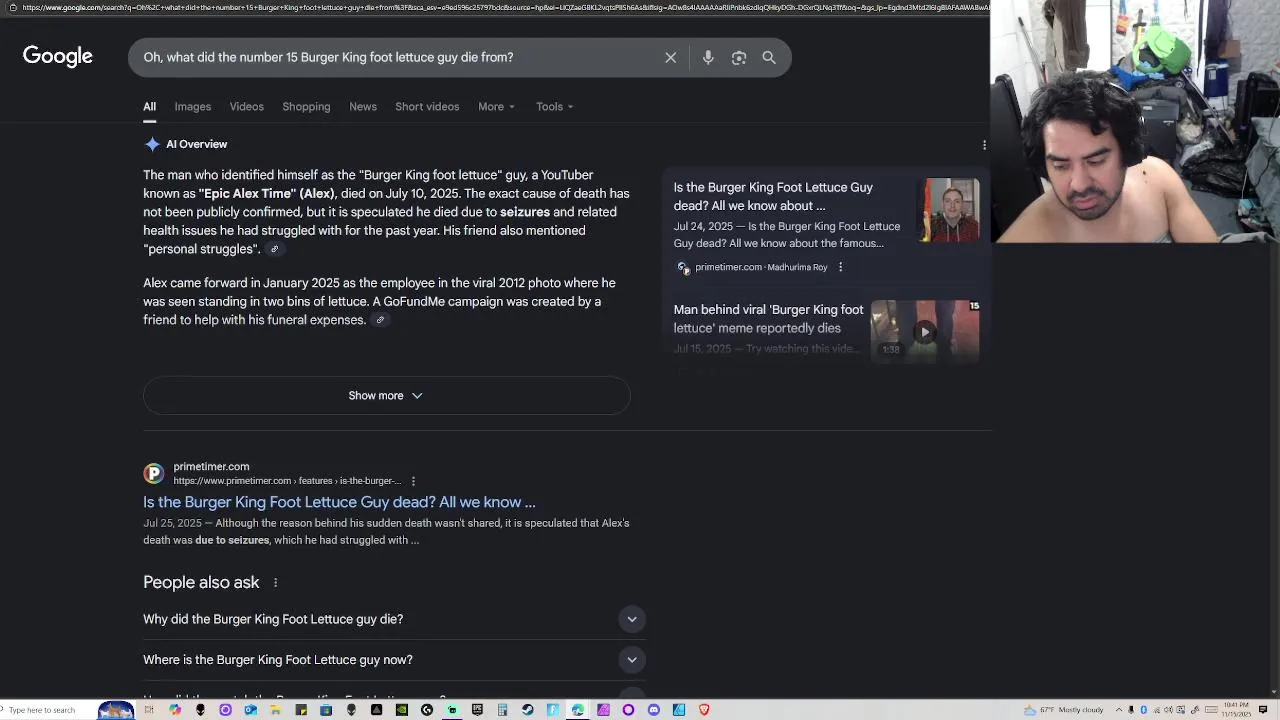Open the AI Overview three-dot menu

tap(984, 145)
